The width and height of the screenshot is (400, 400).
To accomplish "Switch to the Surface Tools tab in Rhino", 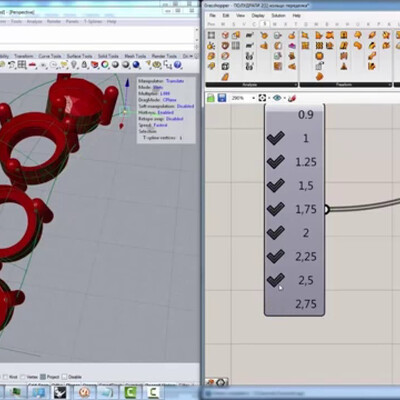I will click(x=79, y=56).
